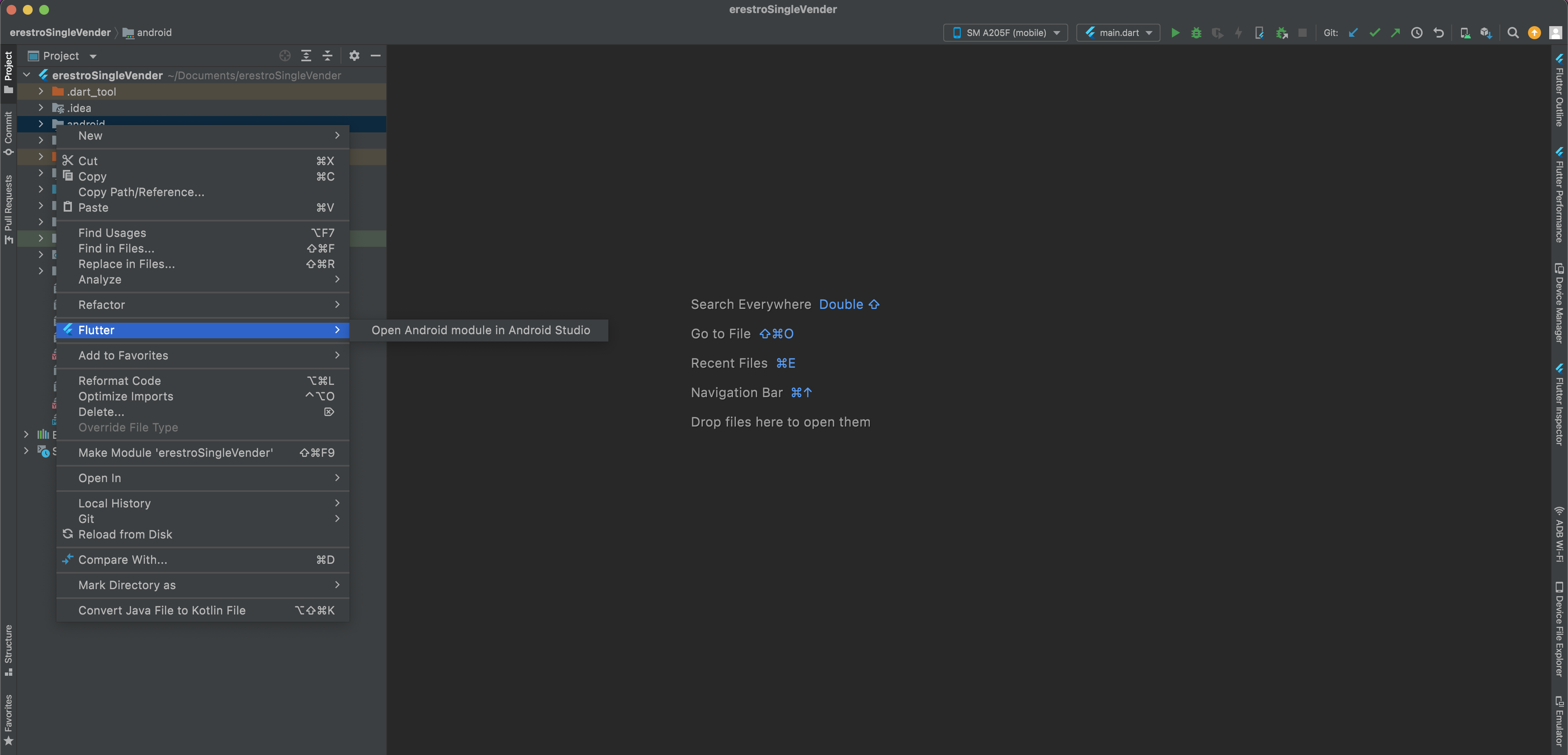The height and width of the screenshot is (755, 1568).
Task: Select Convert Java File to Kotlin File
Action: [203, 610]
